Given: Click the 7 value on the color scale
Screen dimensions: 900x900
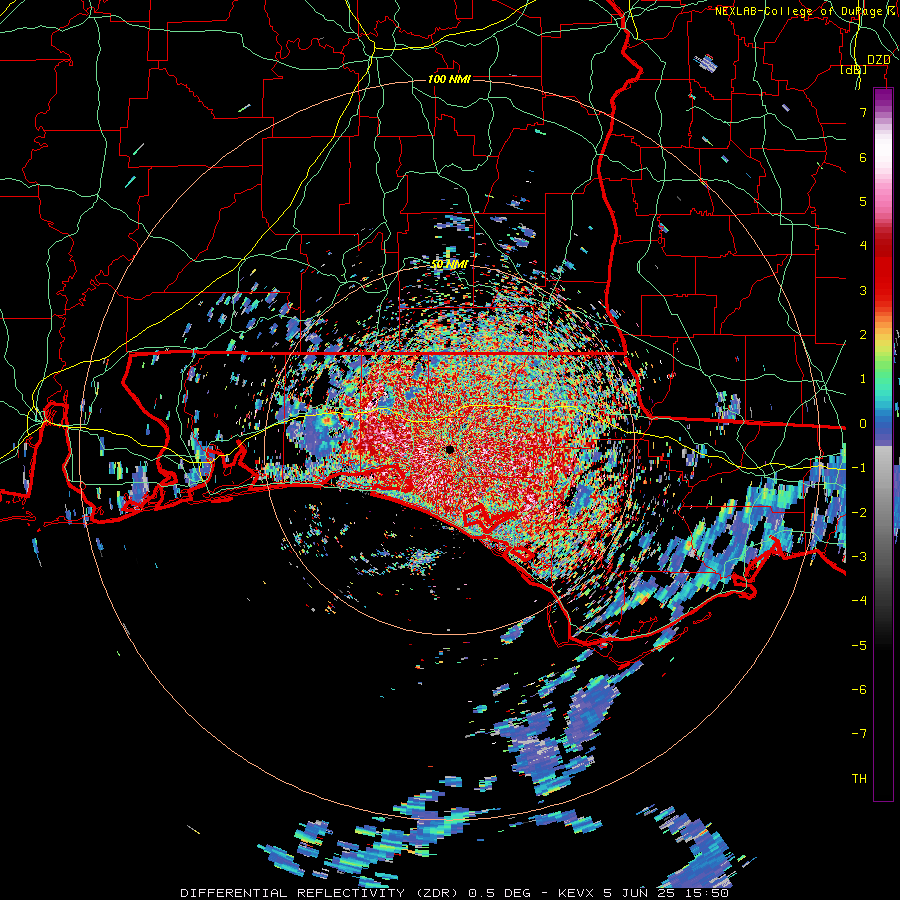Looking at the screenshot, I should click(x=863, y=112).
